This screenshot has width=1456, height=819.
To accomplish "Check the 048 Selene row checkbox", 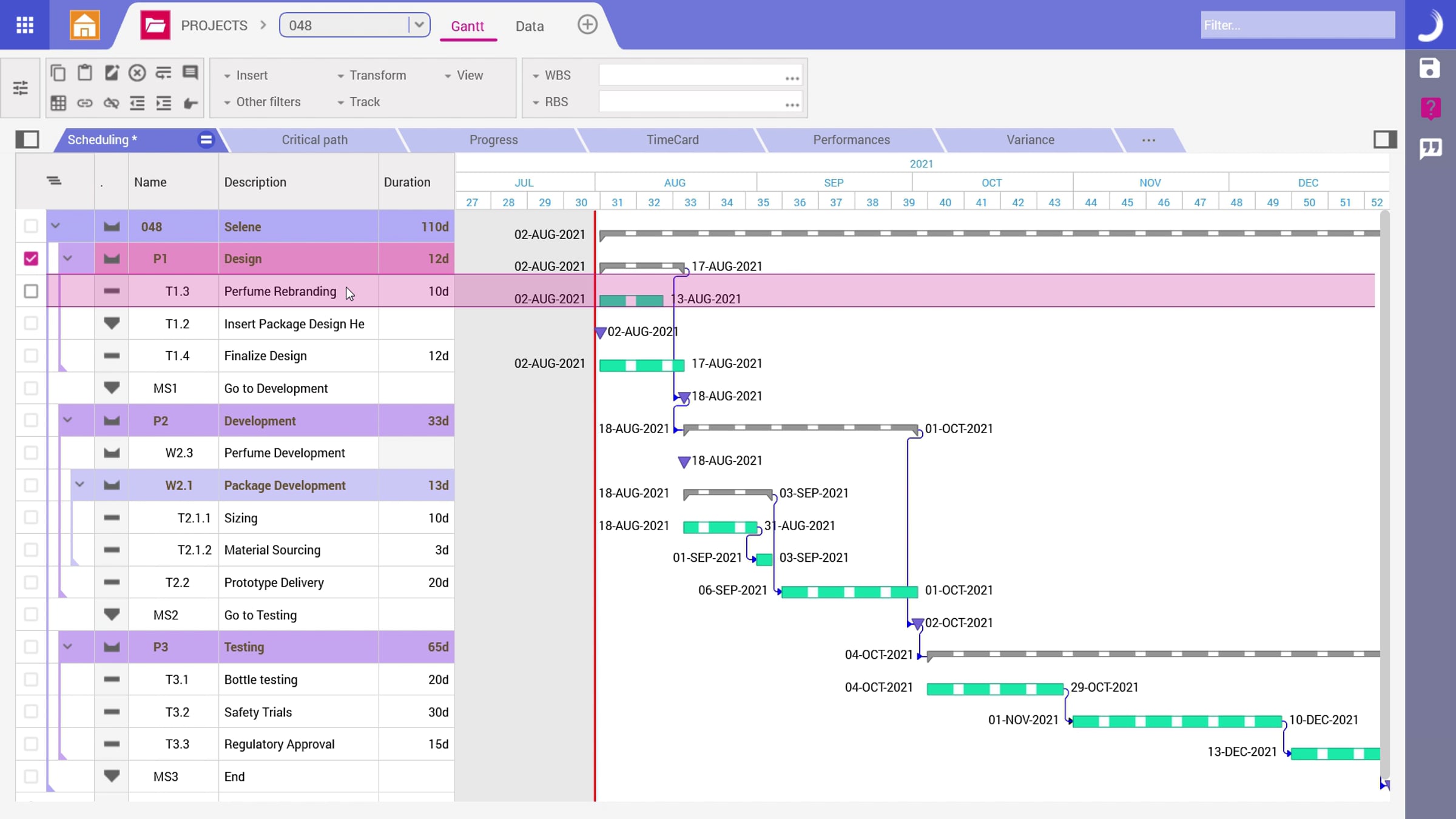I will (x=31, y=226).
